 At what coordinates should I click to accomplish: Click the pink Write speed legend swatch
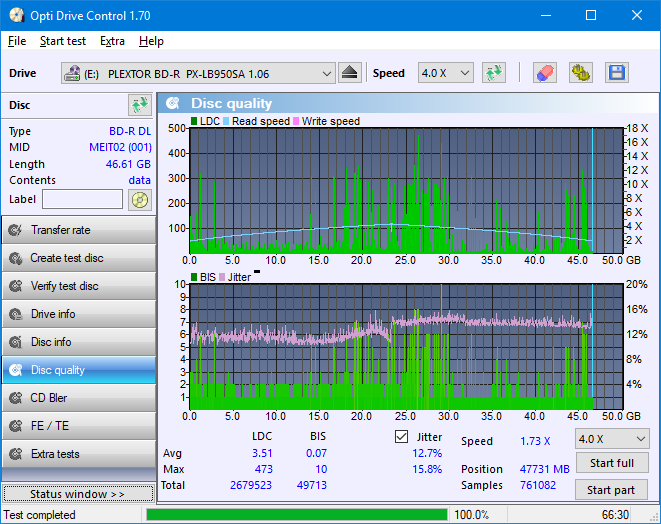coord(296,121)
